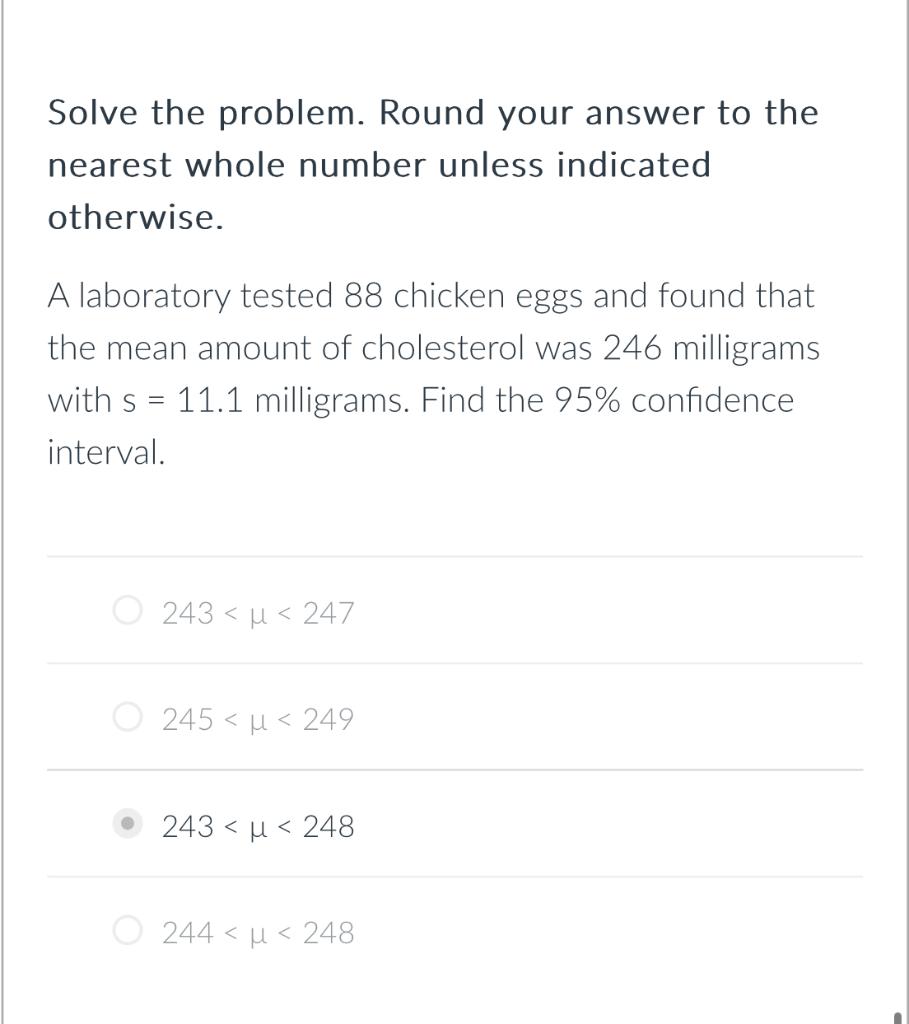Click the number 88 in the question
The image size is (909, 1024).
pos(364,296)
